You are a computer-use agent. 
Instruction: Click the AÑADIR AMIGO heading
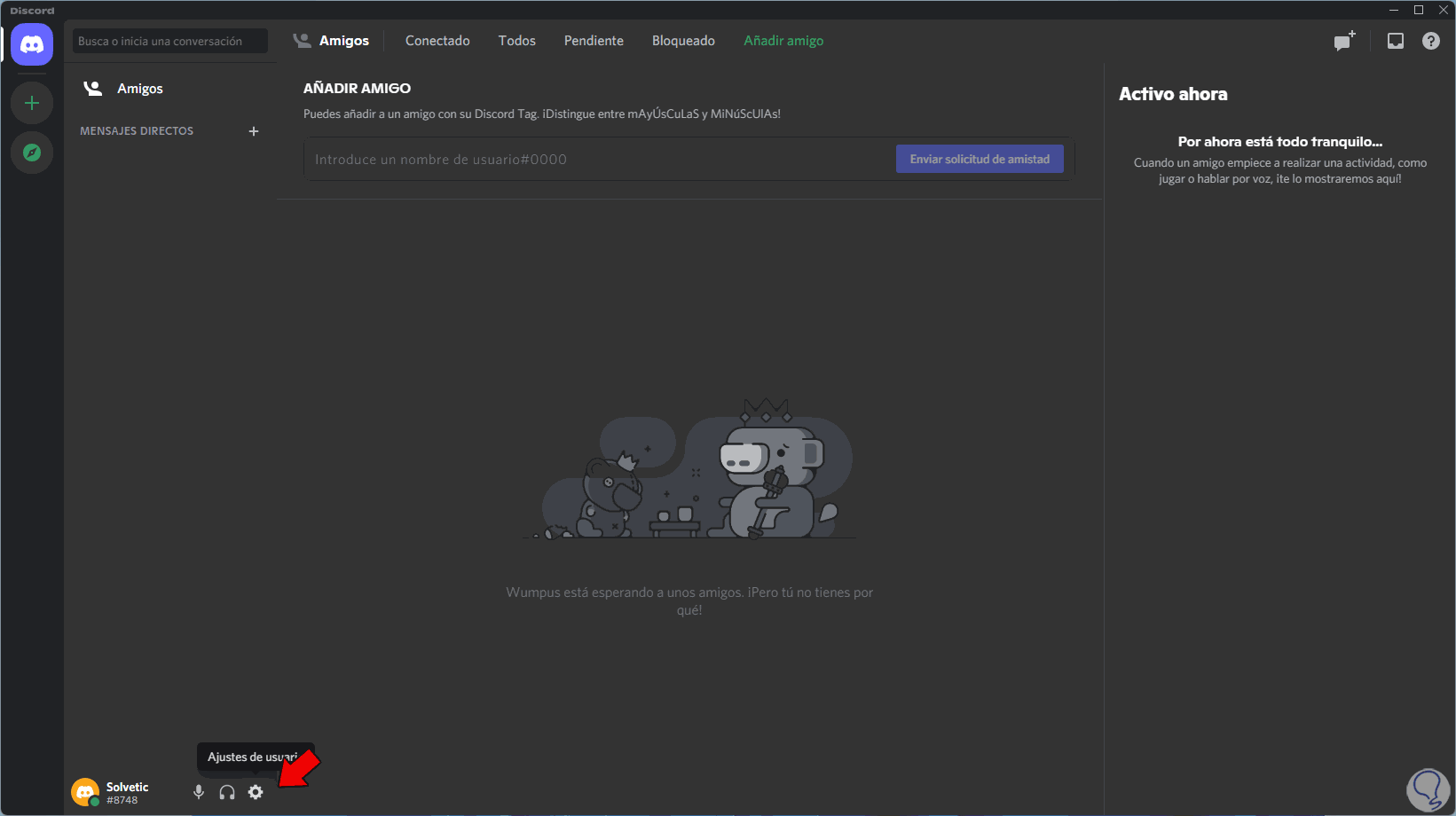pos(357,89)
